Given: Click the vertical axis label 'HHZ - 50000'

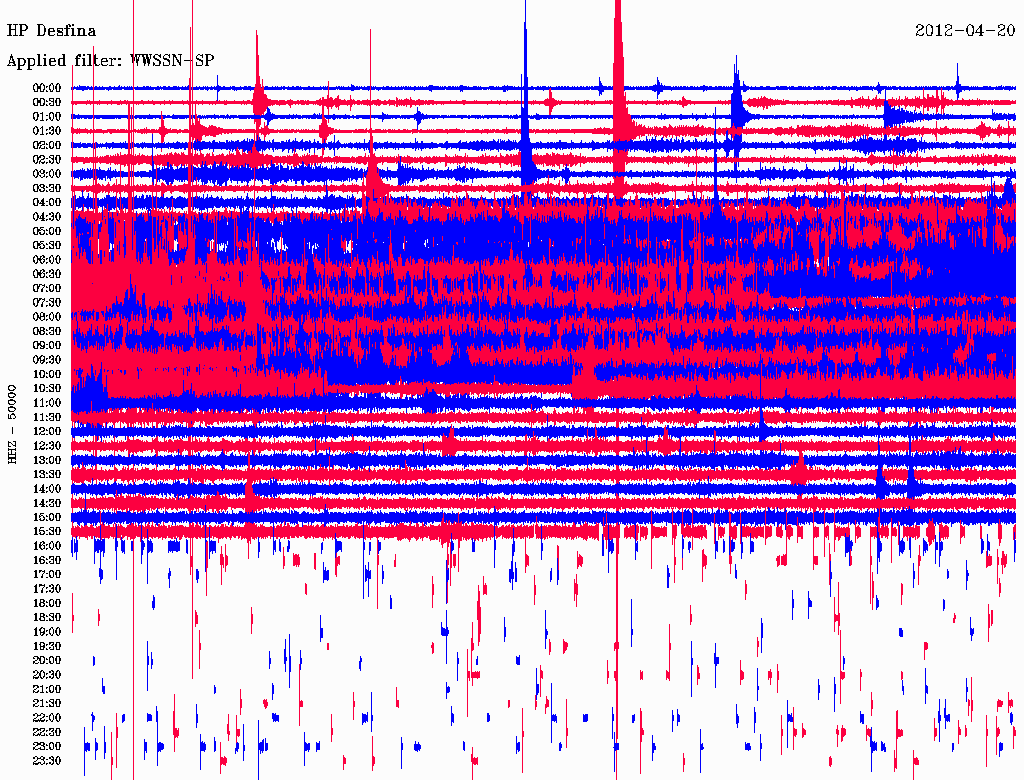Looking at the screenshot, I should (x=12, y=424).
